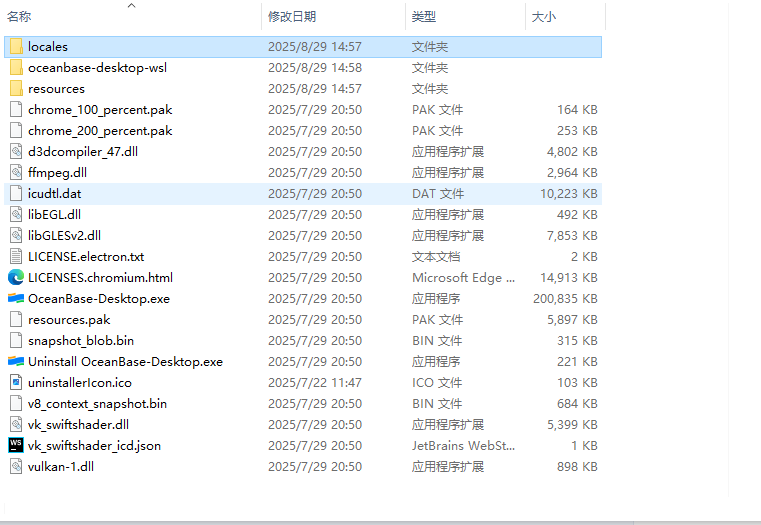Click the chrome_100_percent.pak file icon
761x525 pixels.
pyautogui.click(x=16, y=110)
